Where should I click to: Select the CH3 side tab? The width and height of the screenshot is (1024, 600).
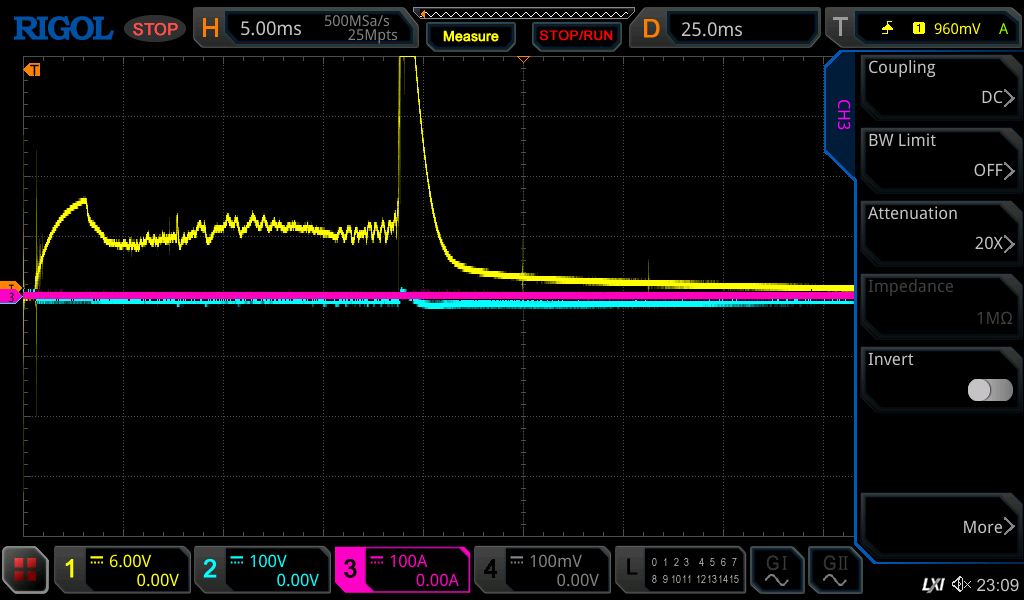(842, 115)
